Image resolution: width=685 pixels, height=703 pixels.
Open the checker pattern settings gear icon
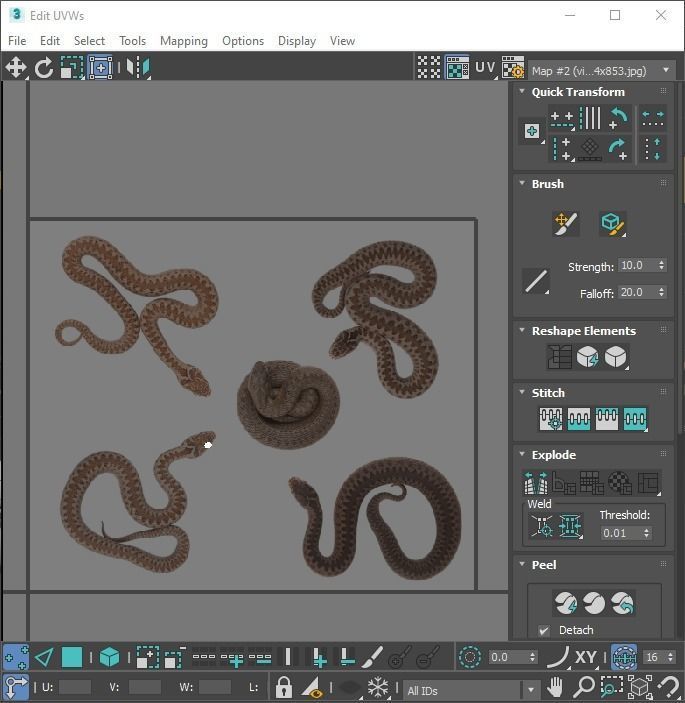coord(513,68)
